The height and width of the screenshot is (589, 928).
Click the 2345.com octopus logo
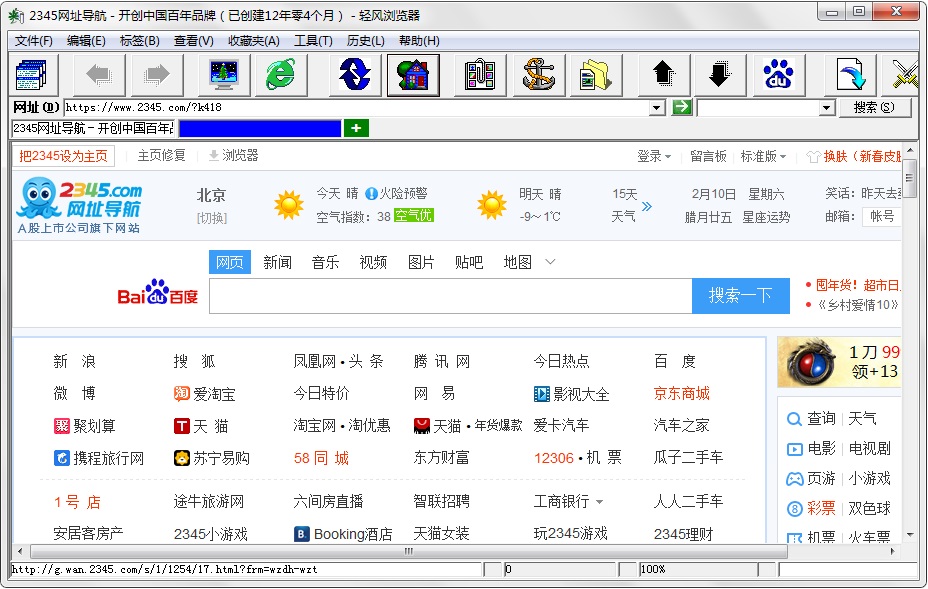[79, 205]
